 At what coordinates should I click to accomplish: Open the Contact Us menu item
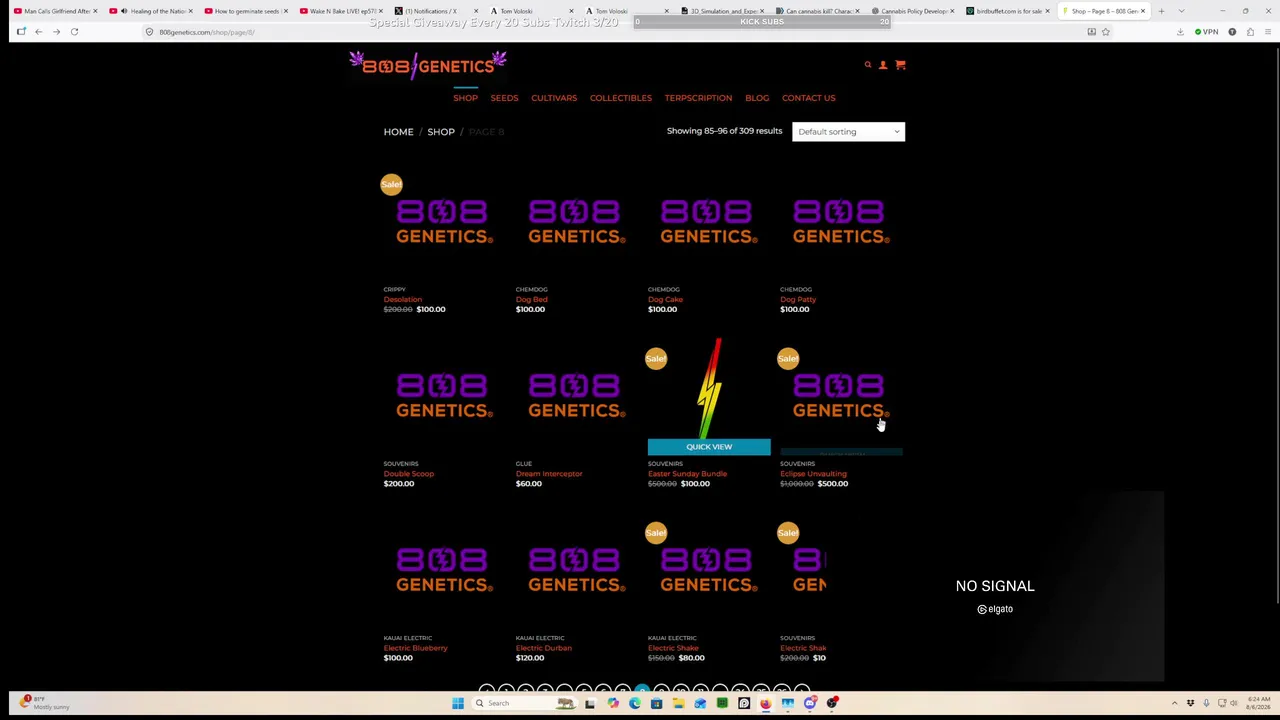[808, 98]
